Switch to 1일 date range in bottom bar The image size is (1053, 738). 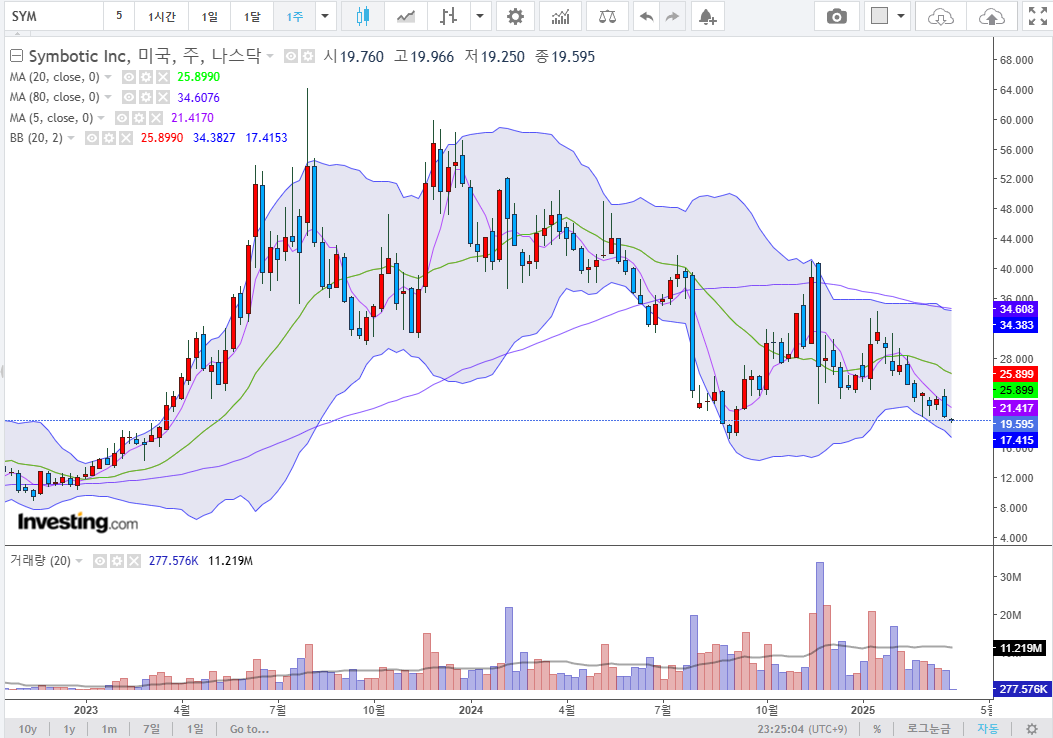click(195, 729)
